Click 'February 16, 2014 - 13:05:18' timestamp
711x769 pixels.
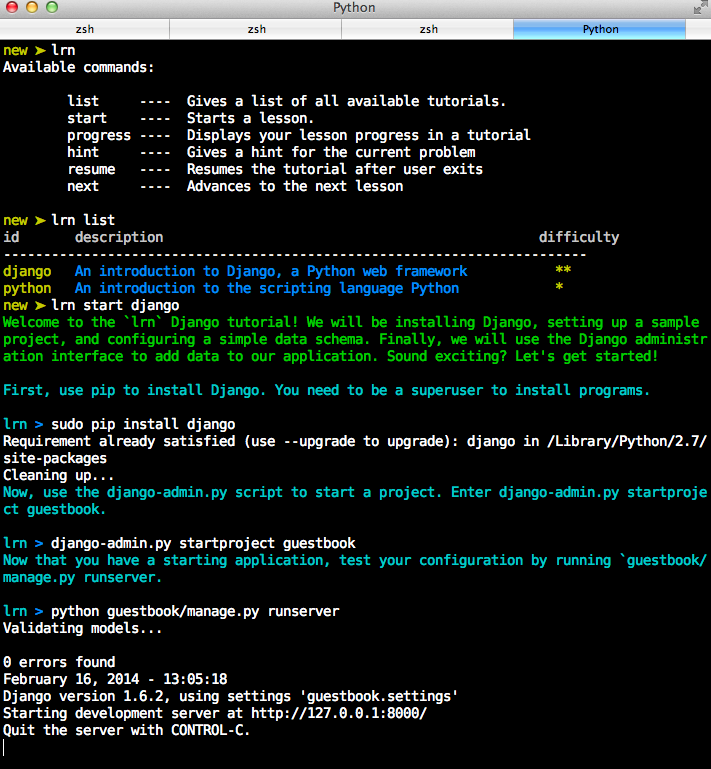pos(115,679)
